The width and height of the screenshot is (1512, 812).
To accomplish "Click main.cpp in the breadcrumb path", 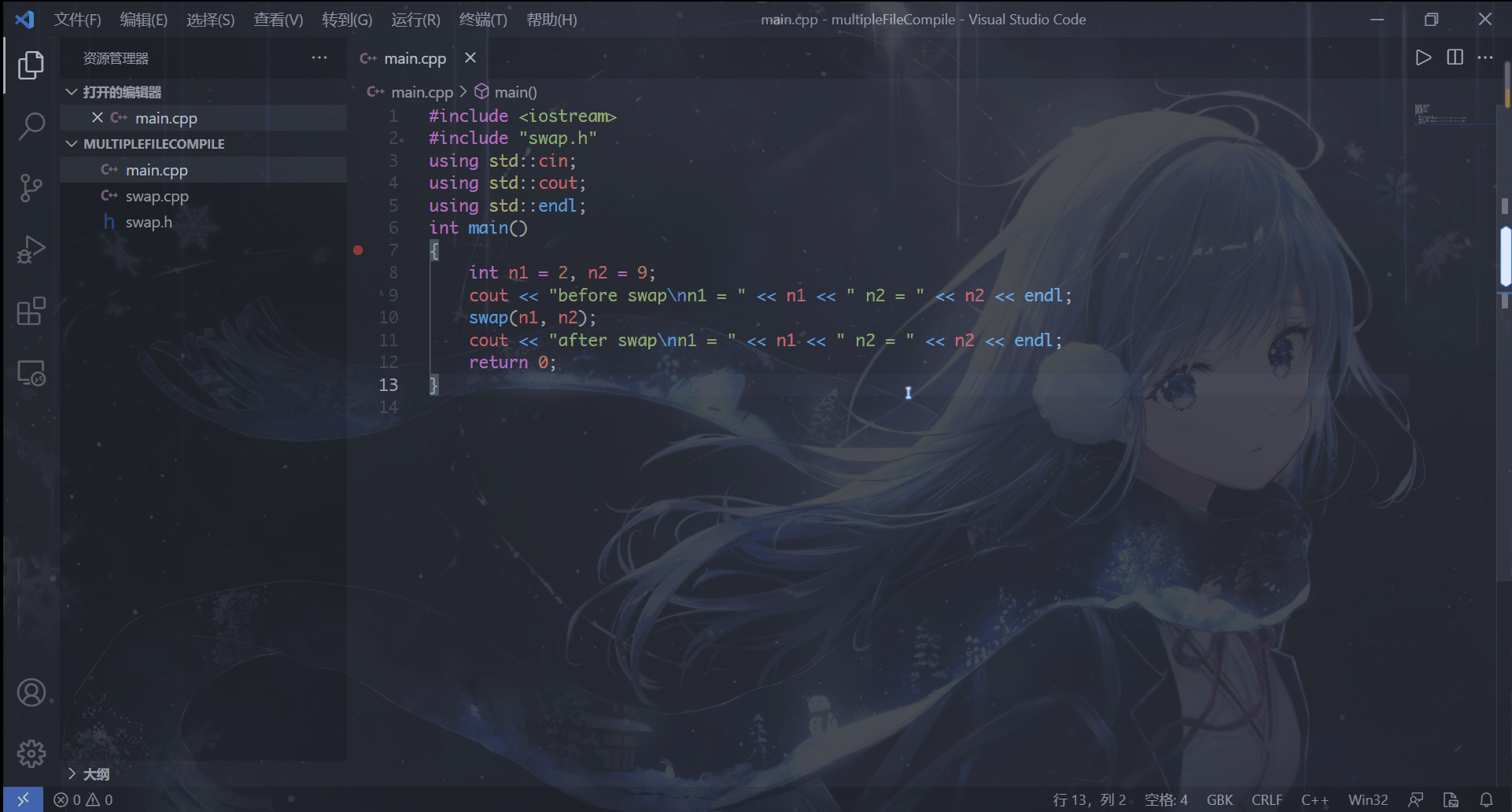I will coord(422,92).
